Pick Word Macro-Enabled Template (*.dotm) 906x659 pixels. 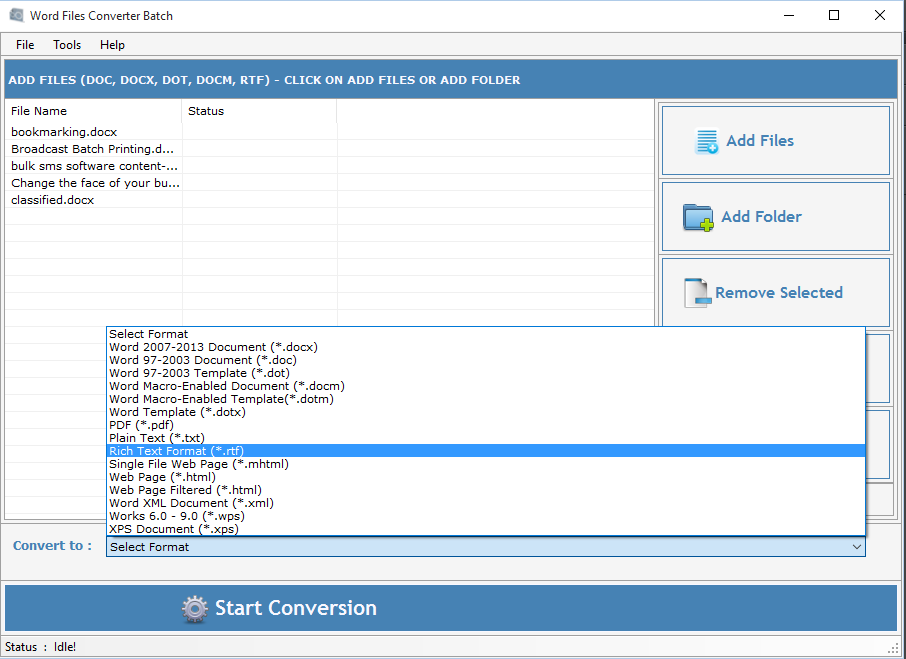point(486,399)
